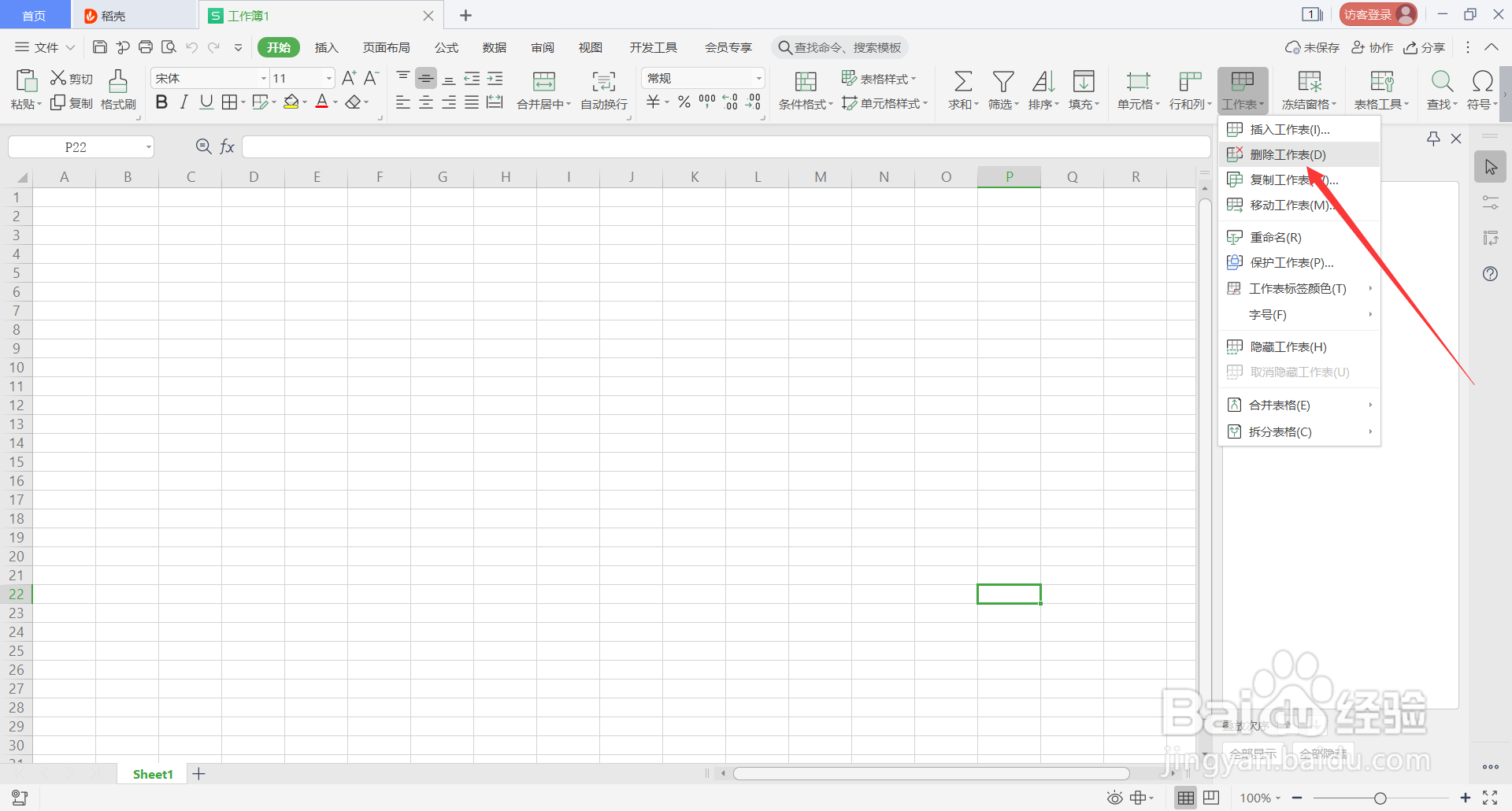
Task: Click the percent style icon
Action: tap(684, 102)
